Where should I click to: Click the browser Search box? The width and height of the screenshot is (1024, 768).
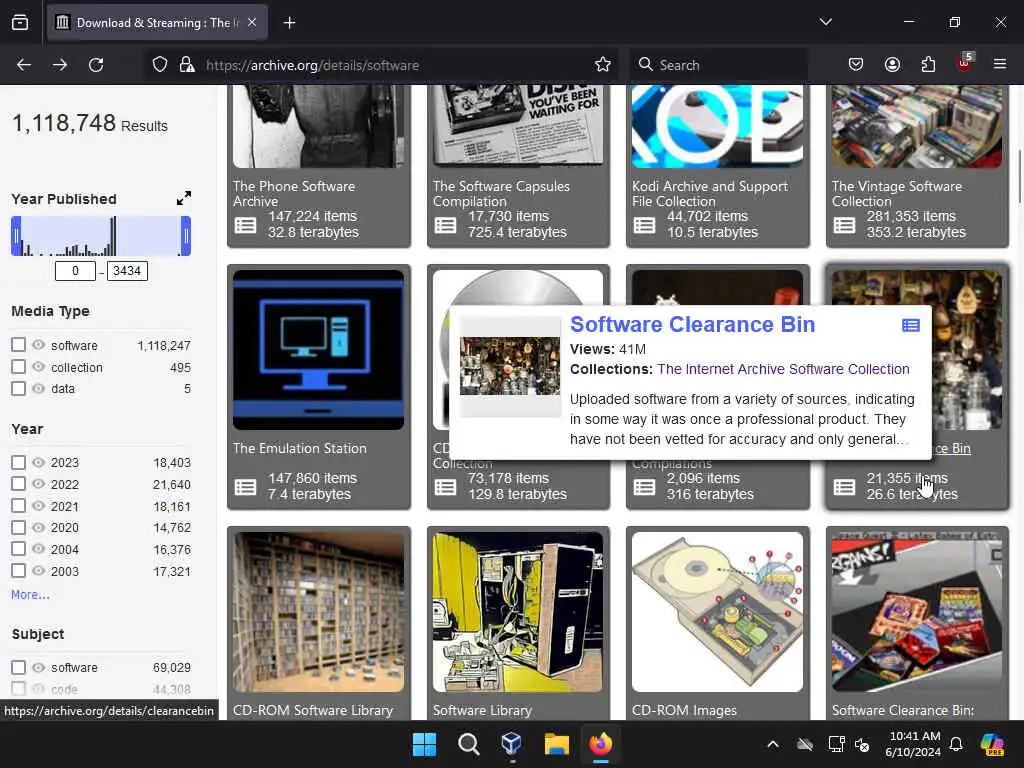coord(718,65)
